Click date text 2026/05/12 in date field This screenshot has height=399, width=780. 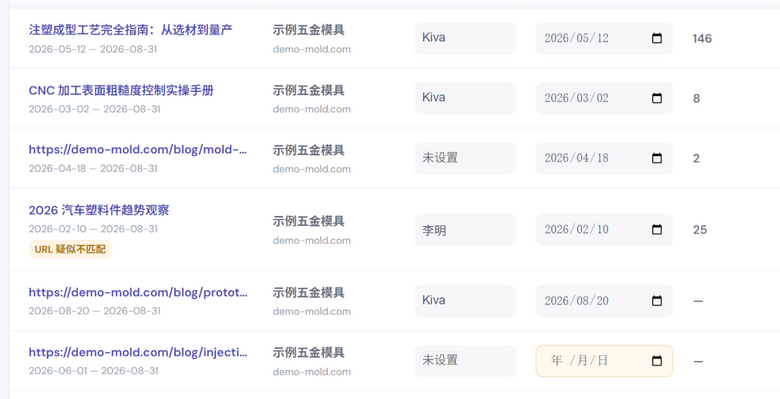click(x=576, y=38)
